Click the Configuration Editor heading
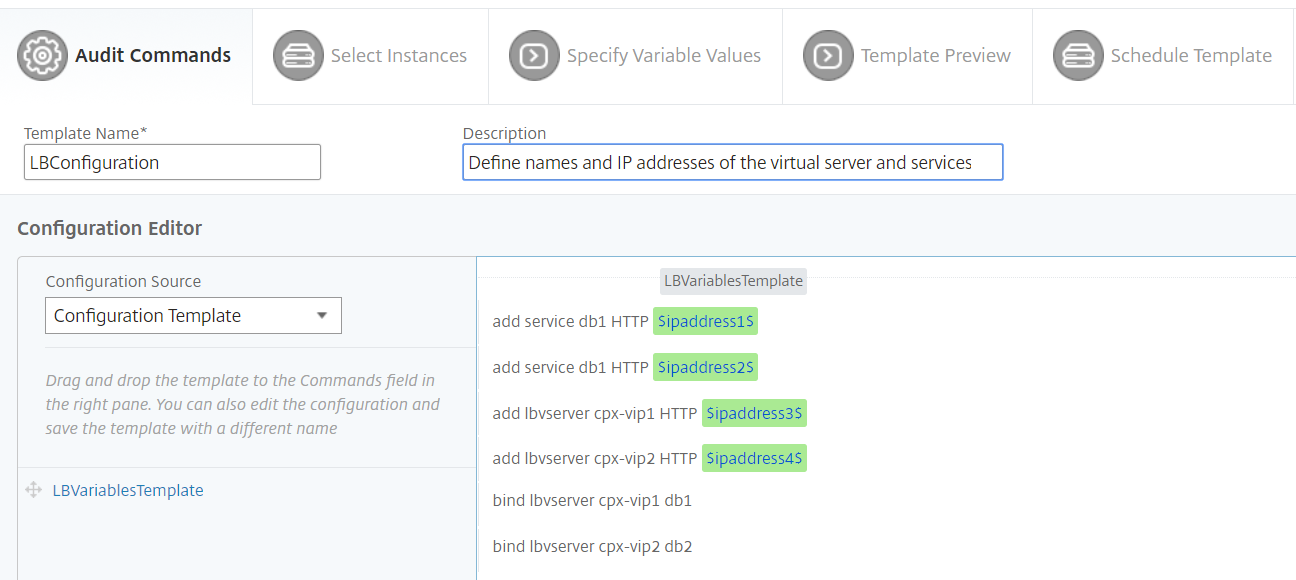Viewport: 1296px width, 580px height. click(110, 228)
